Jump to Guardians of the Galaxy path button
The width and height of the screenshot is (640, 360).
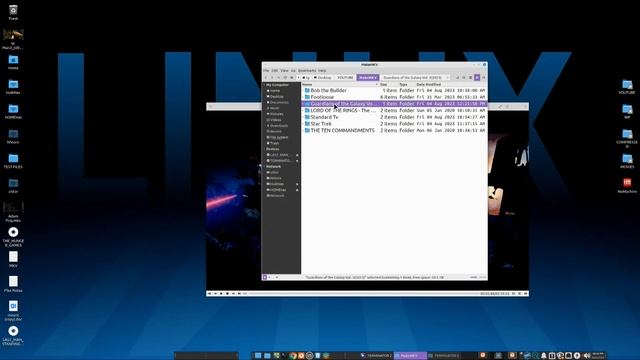(x=412, y=78)
